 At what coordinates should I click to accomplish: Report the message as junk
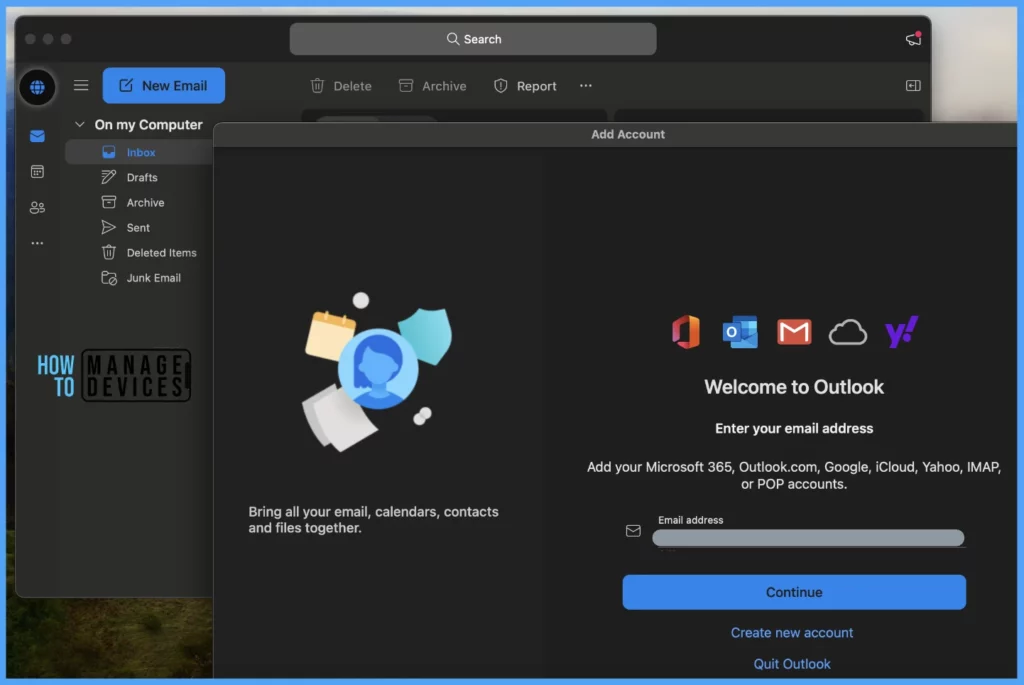coord(525,86)
